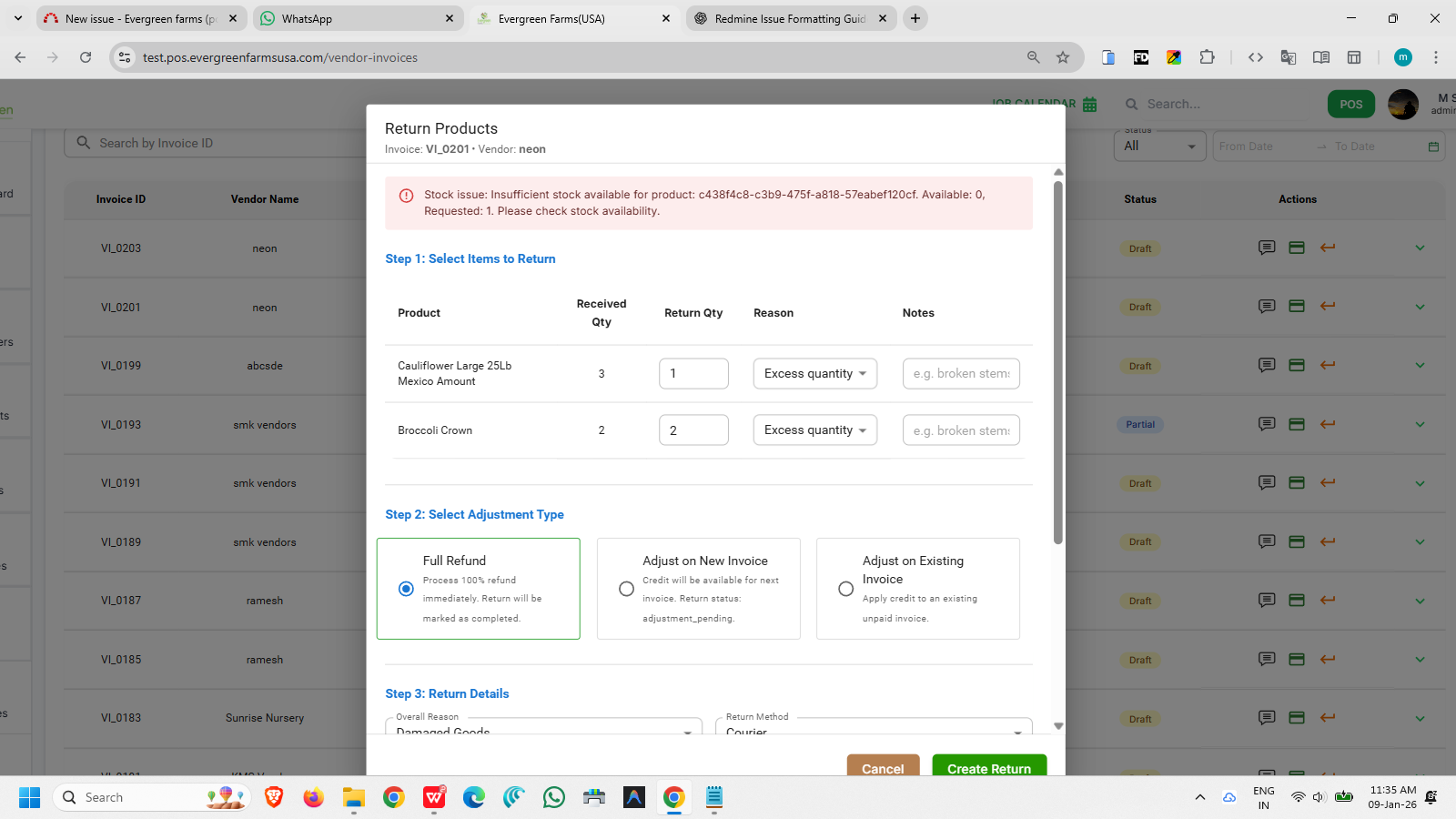Click return arrow icon for invoice VI_0193
The width and height of the screenshot is (1456, 819).
click(x=1328, y=424)
